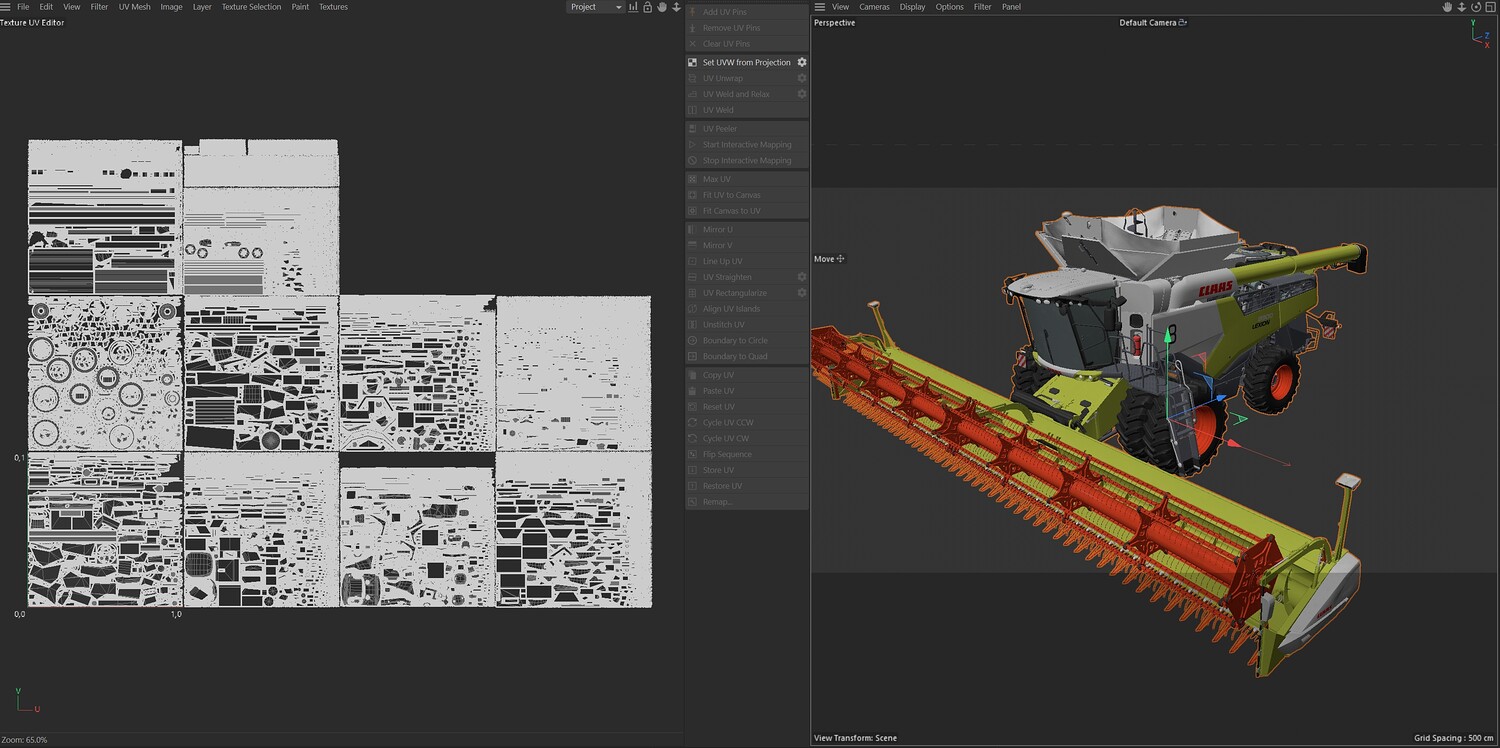Click the viewport maximize panel icon
This screenshot has height=748, width=1500.
tap(1489, 7)
